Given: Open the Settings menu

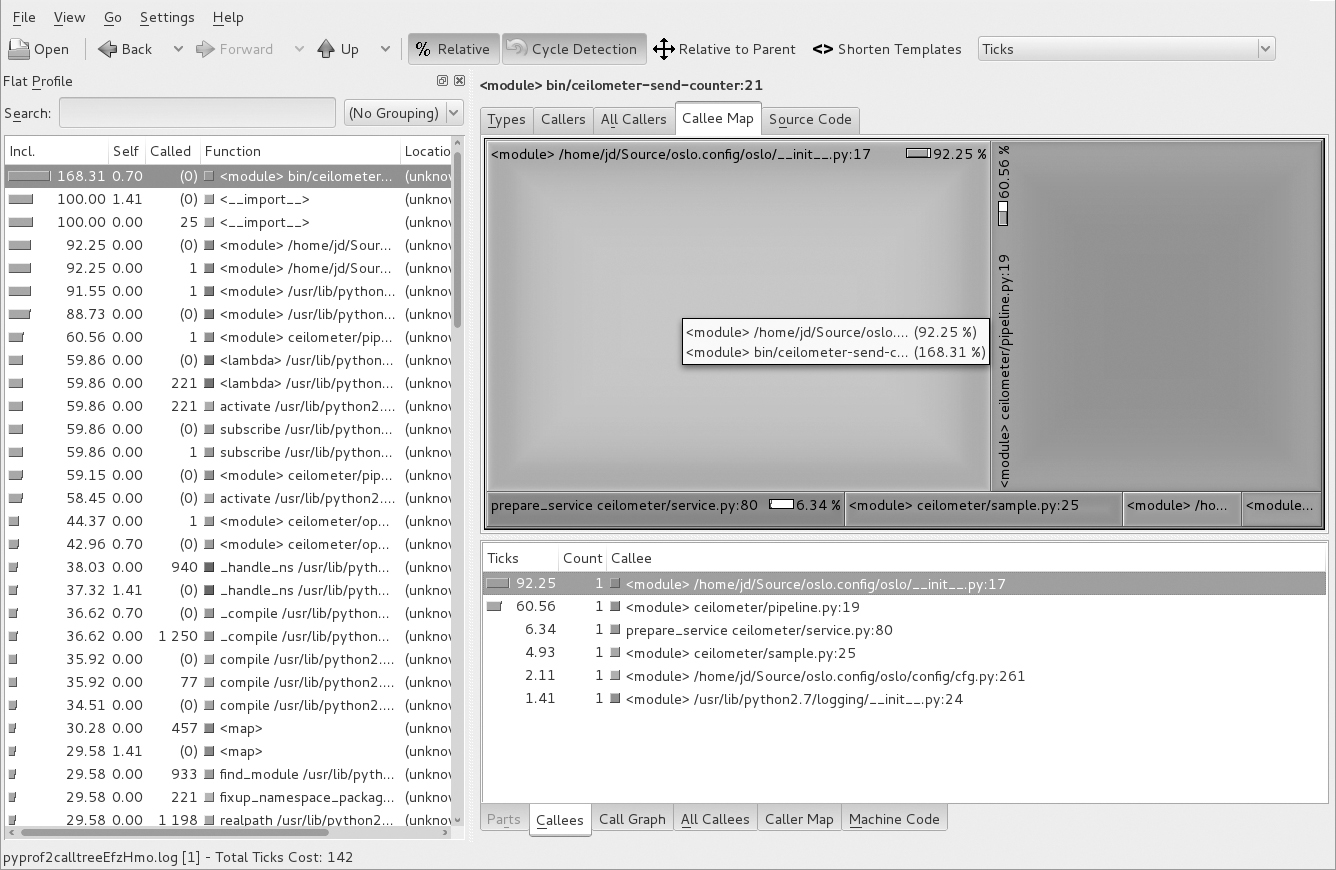Looking at the screenshot, I should 167,17.
